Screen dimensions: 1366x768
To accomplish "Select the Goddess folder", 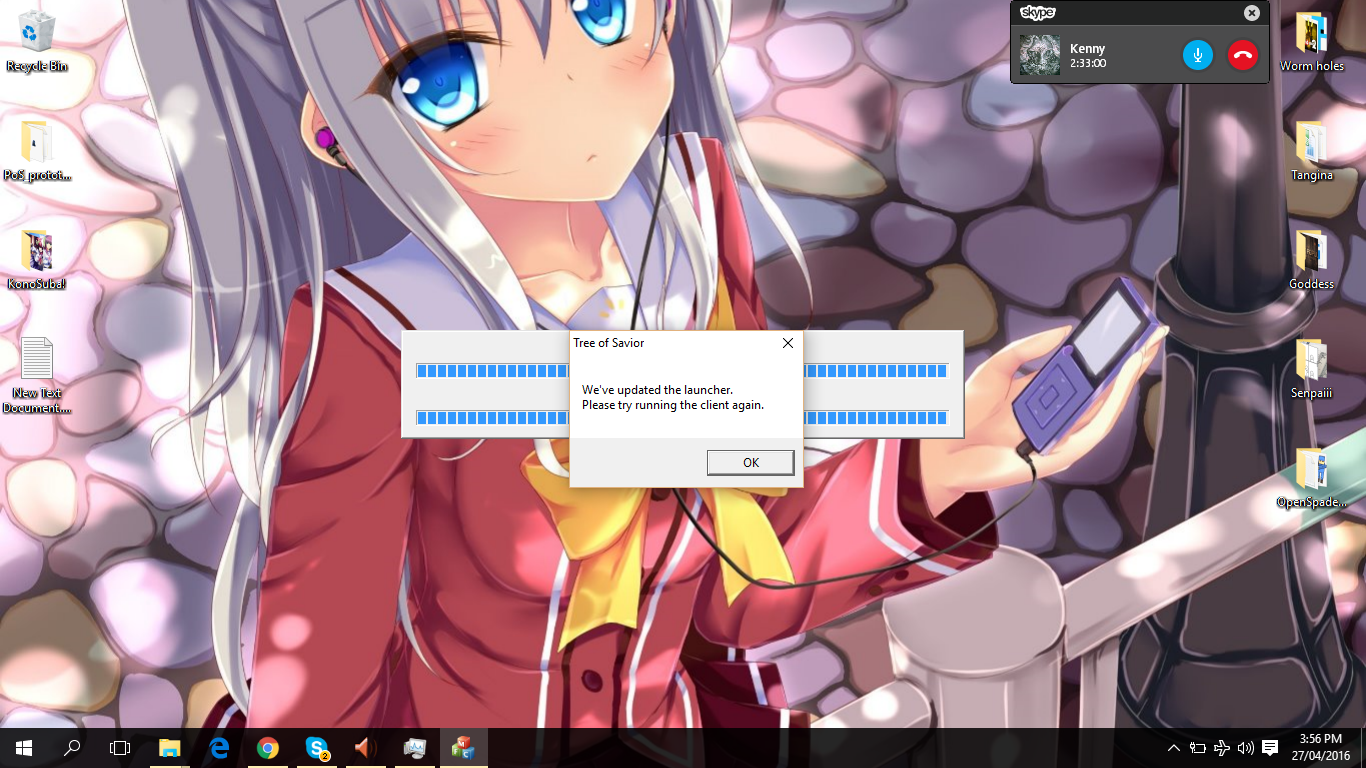I will click(x=1312, y=259).
